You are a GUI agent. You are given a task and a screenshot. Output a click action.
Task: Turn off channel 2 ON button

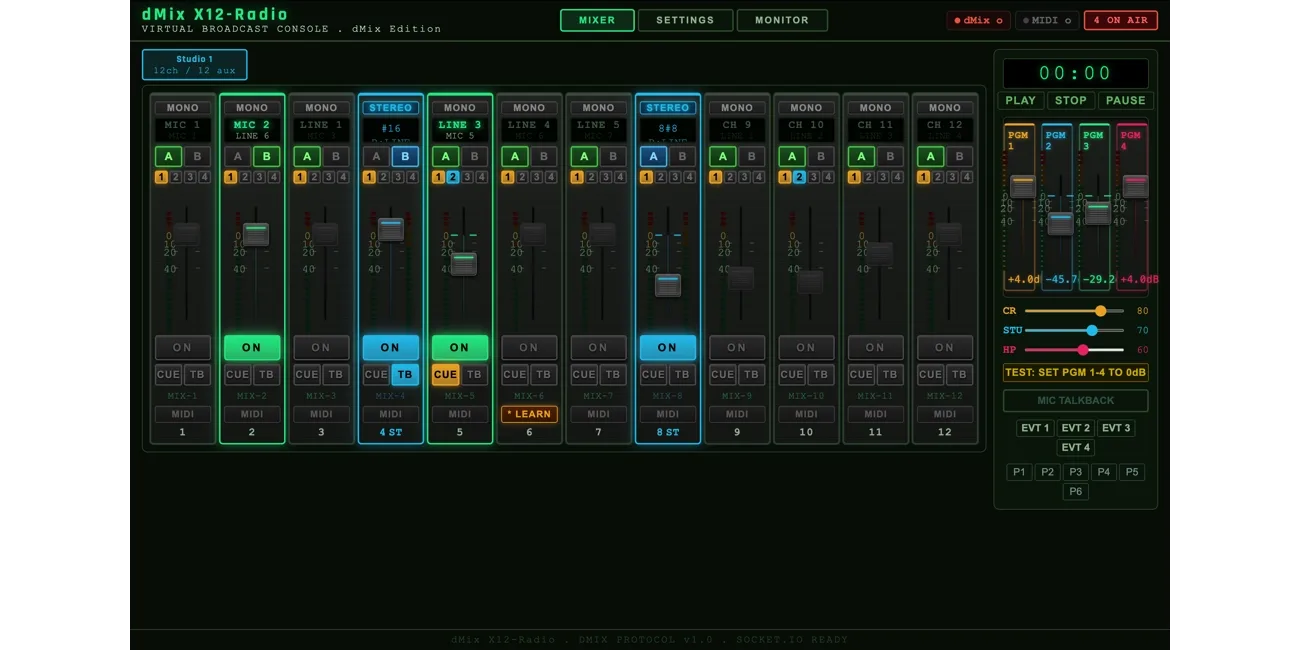point(252,347)
